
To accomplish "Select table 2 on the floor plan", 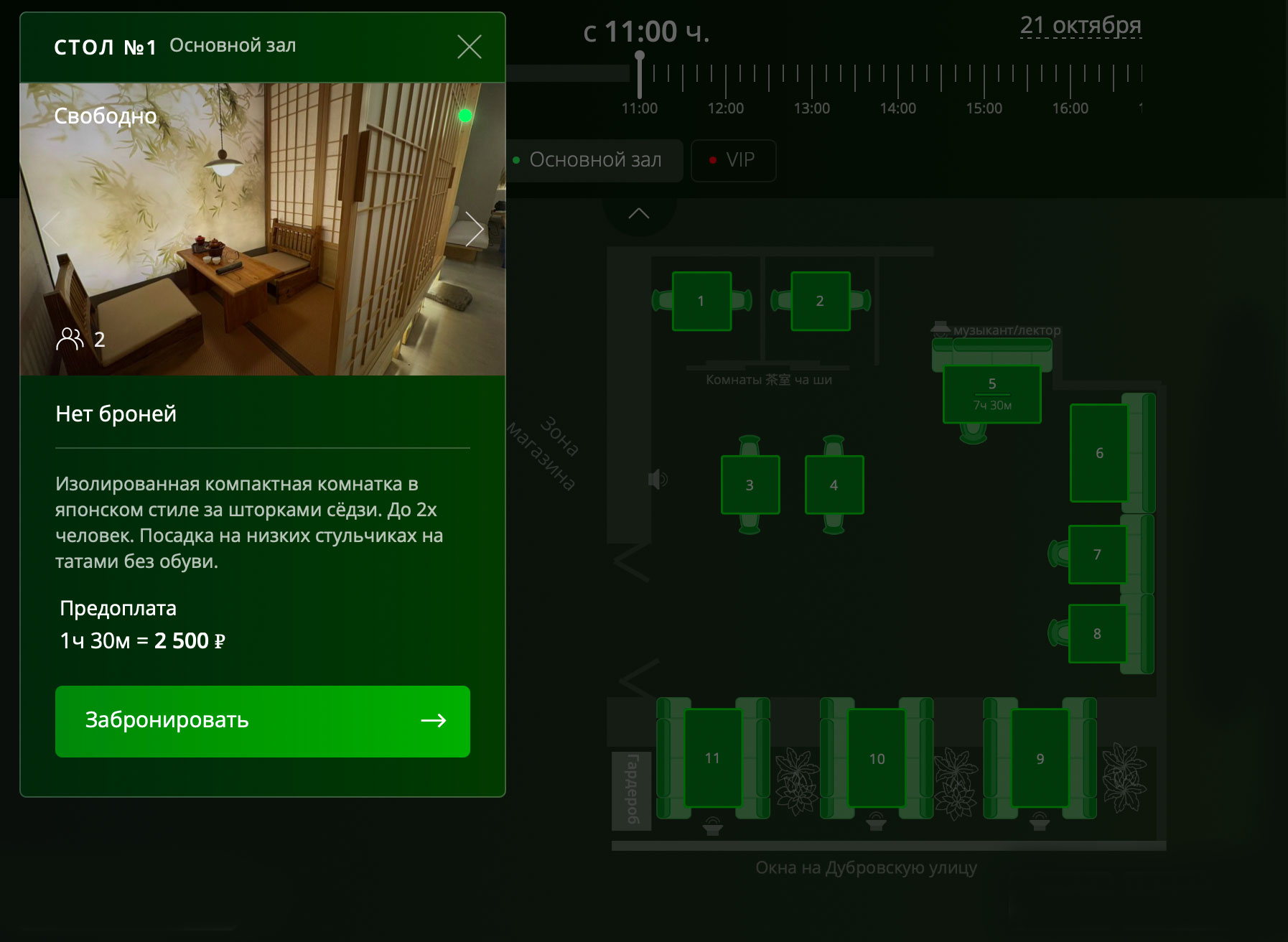I will (820, 301).
